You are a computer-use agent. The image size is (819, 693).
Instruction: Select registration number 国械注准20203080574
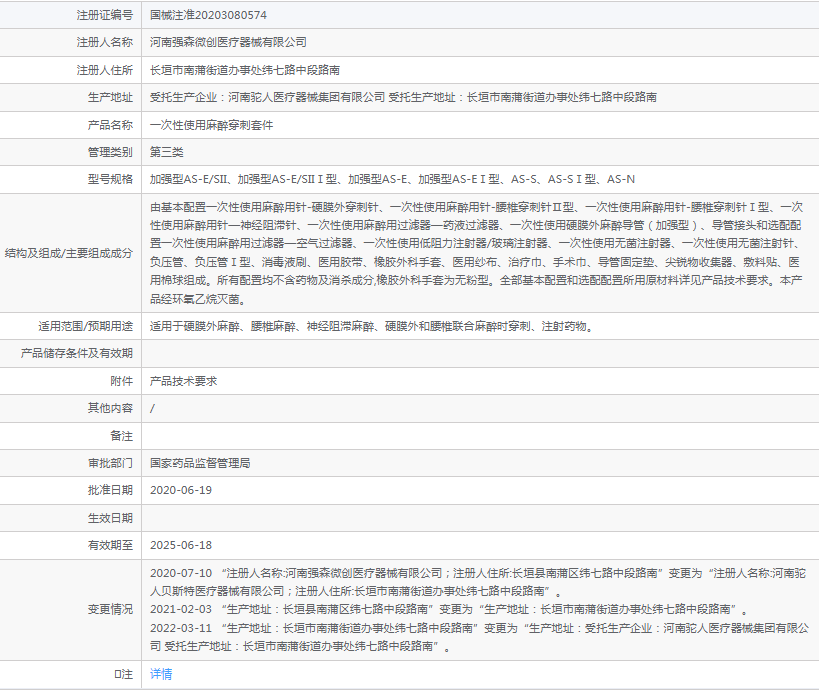[x=208, y=15]
